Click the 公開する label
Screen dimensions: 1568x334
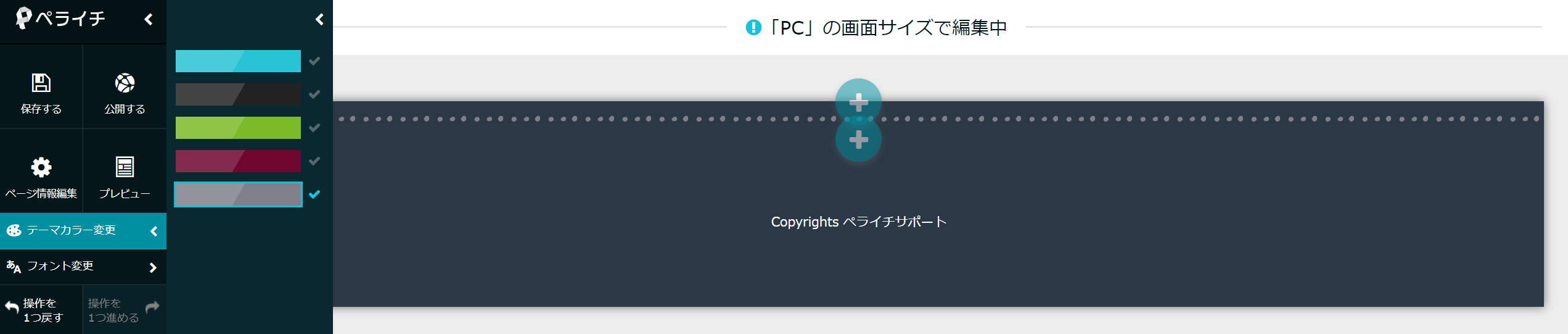125,109
